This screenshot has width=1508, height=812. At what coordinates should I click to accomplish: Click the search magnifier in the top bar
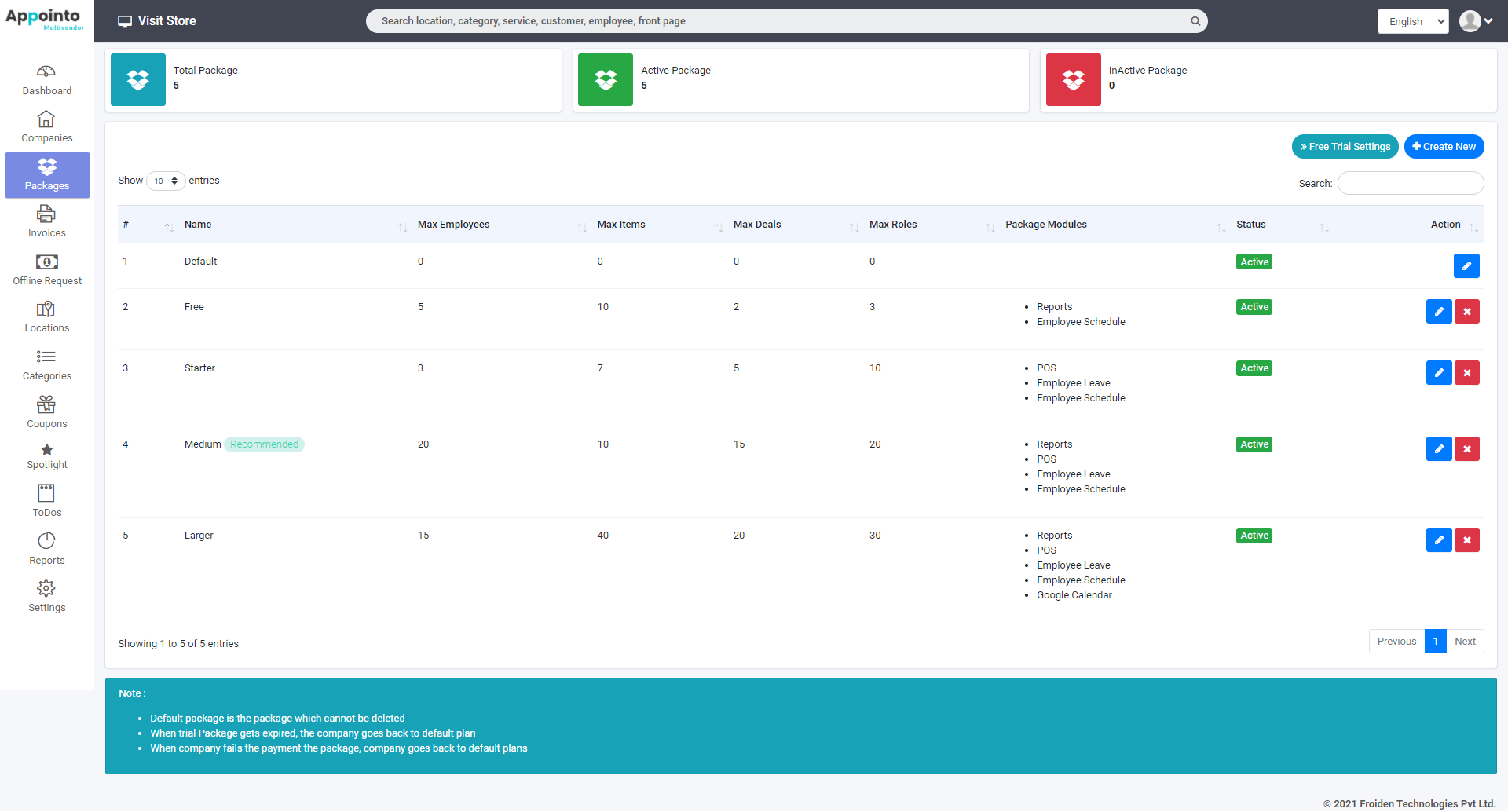click(1195, 20)
